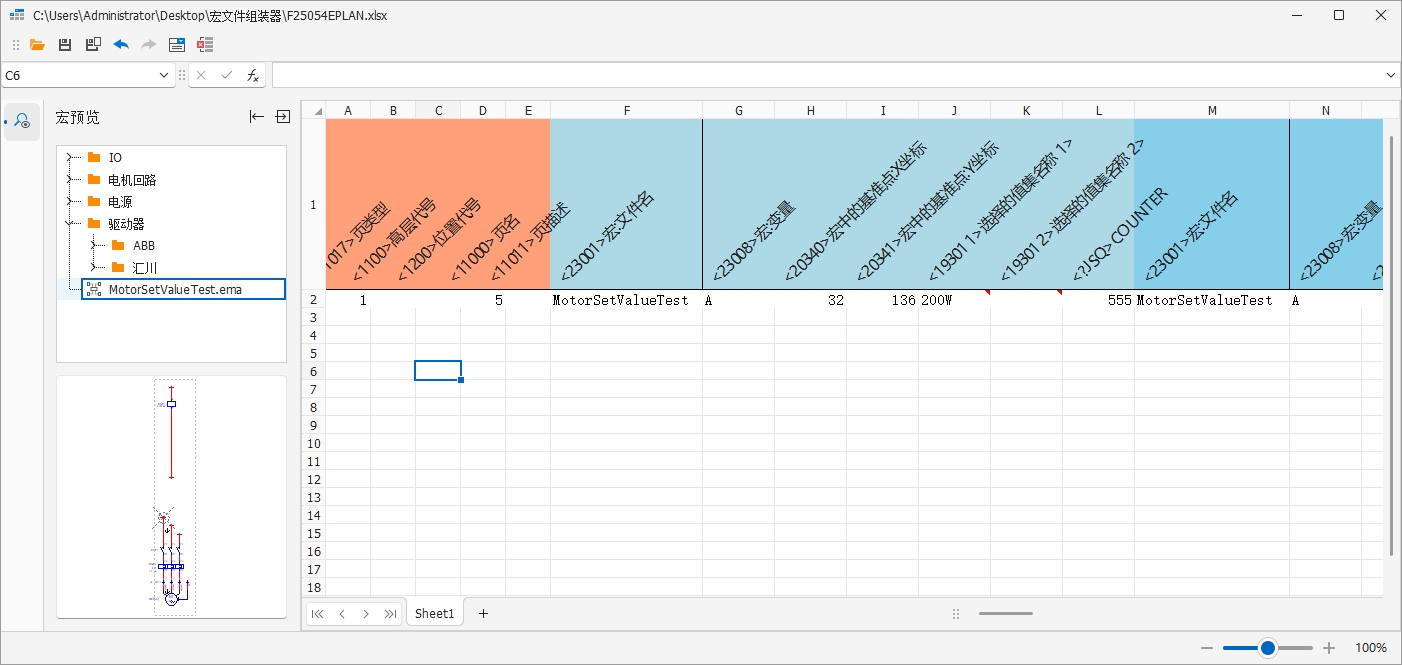Click the open file folder icon
Image resolution: width=1402 pixels, height=665 pixels.
coord(37,45)
